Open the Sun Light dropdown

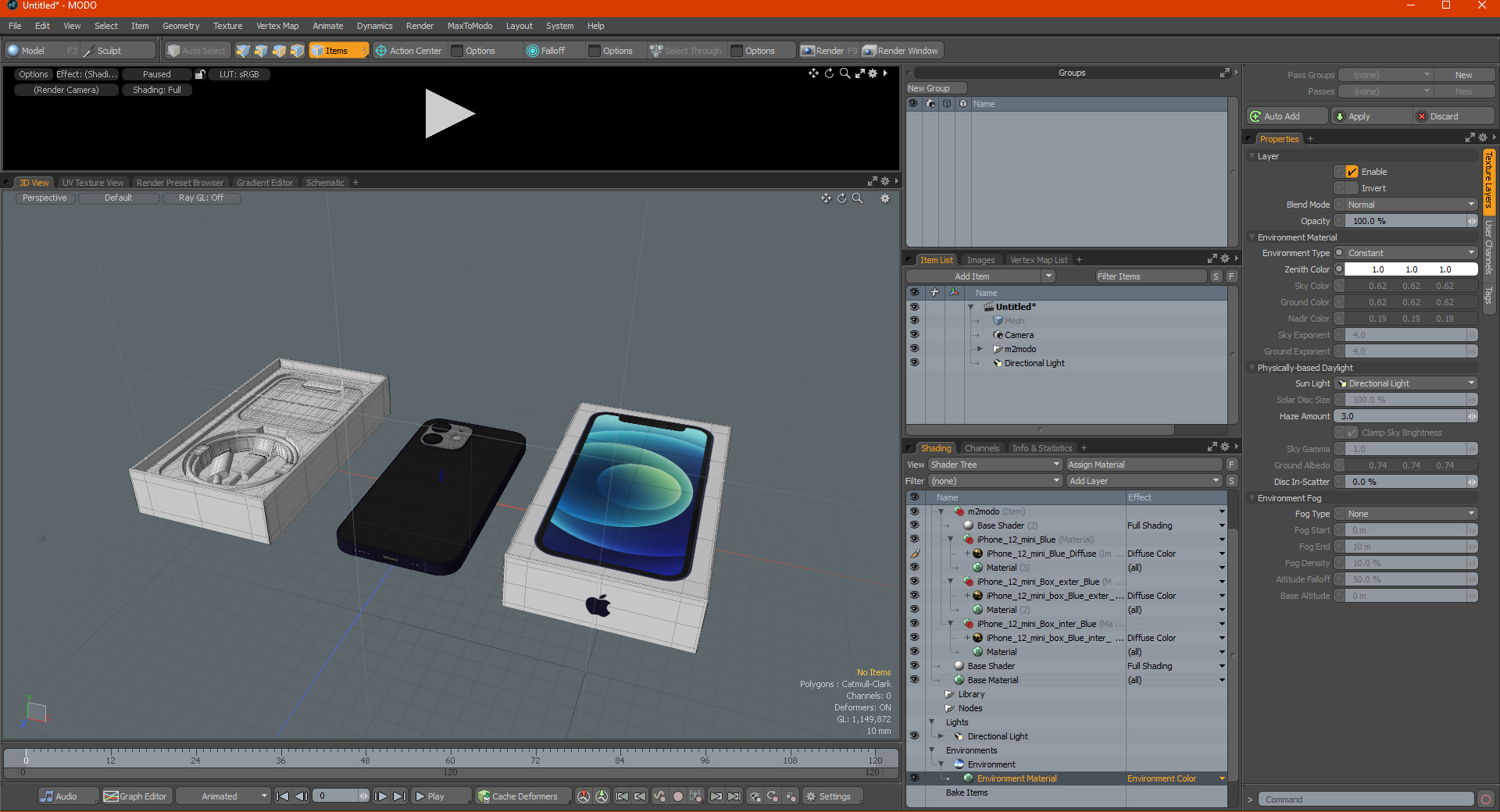tap(1406, 383)
